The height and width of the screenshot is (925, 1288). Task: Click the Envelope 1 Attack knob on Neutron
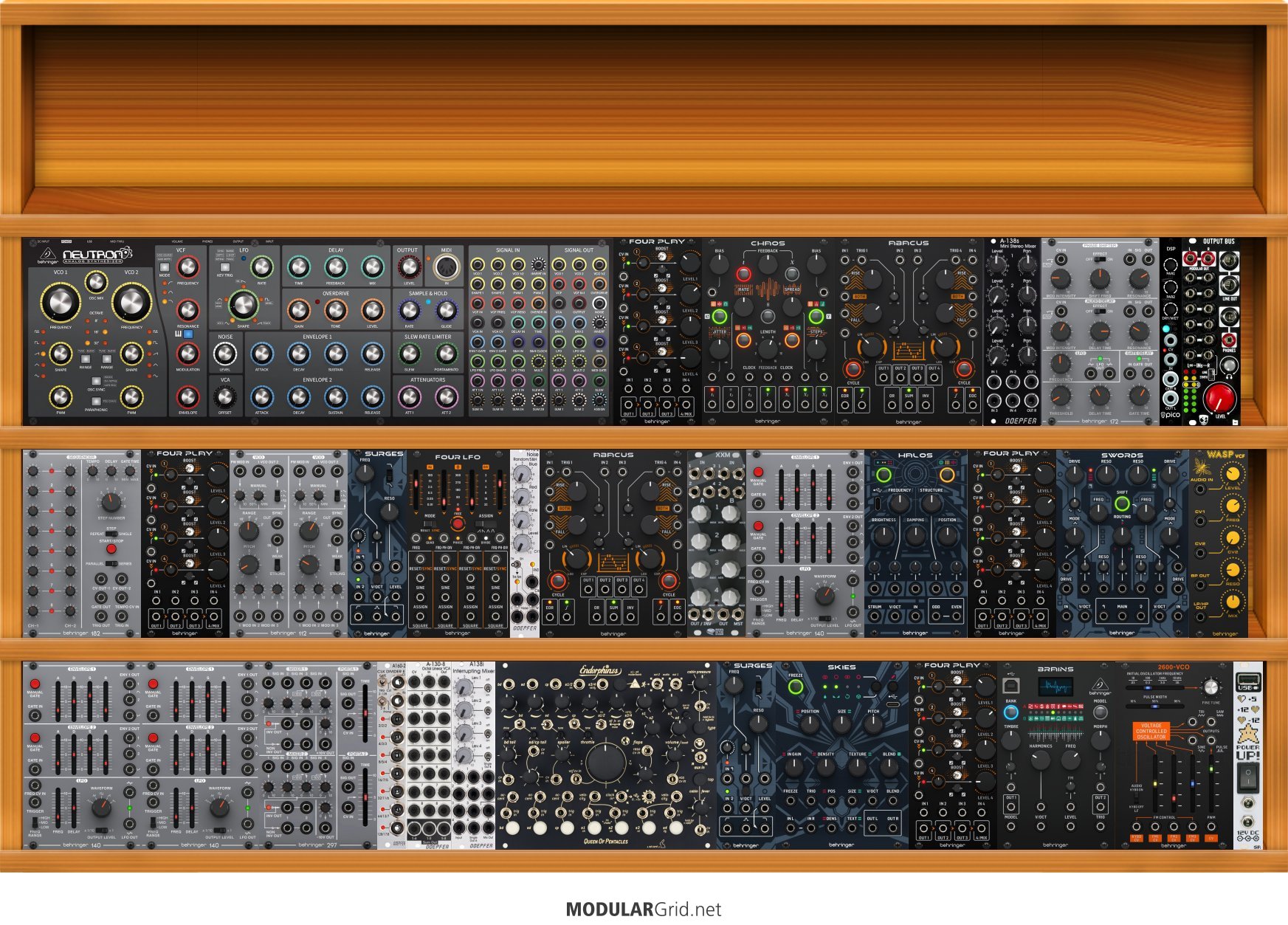(x=262, y=354)
